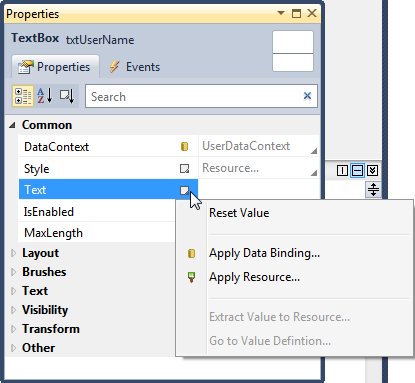This screenshot has width=415, height=383.
Task: Collapse the Common category
Action: [x=12, y=125]
